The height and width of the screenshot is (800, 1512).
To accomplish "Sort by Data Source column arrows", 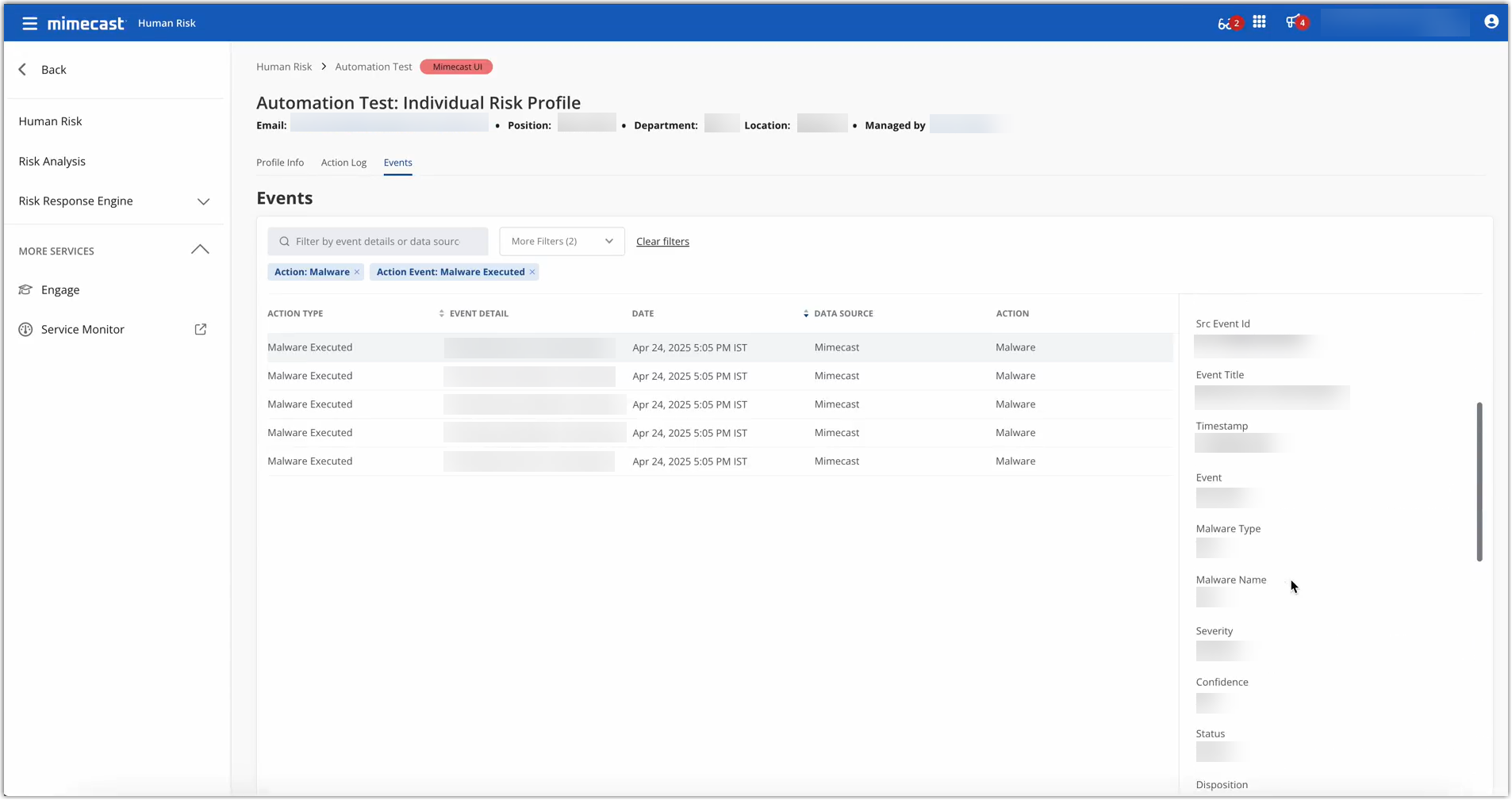I will tap(806, 314).
